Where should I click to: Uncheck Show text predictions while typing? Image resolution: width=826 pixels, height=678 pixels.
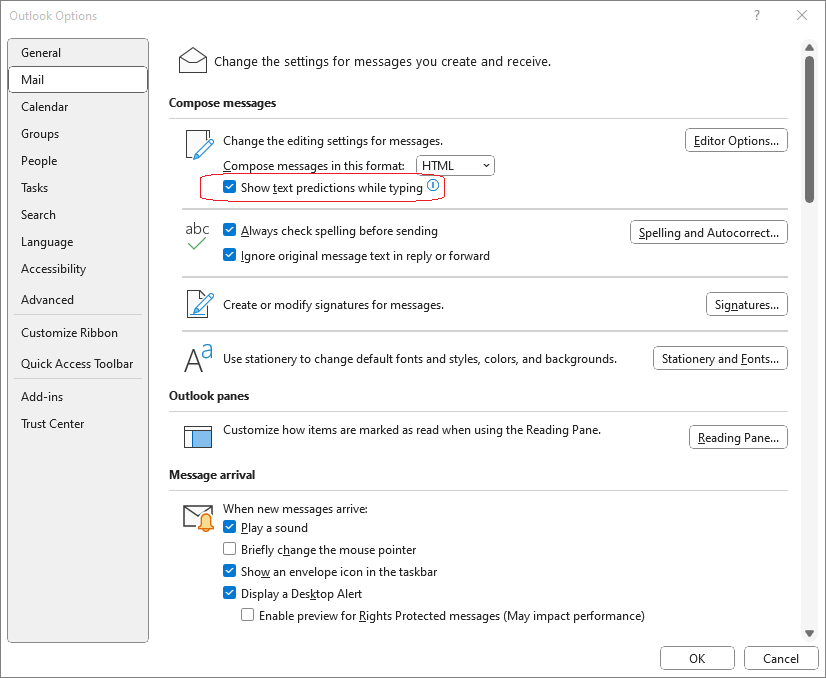pos(229,186)
